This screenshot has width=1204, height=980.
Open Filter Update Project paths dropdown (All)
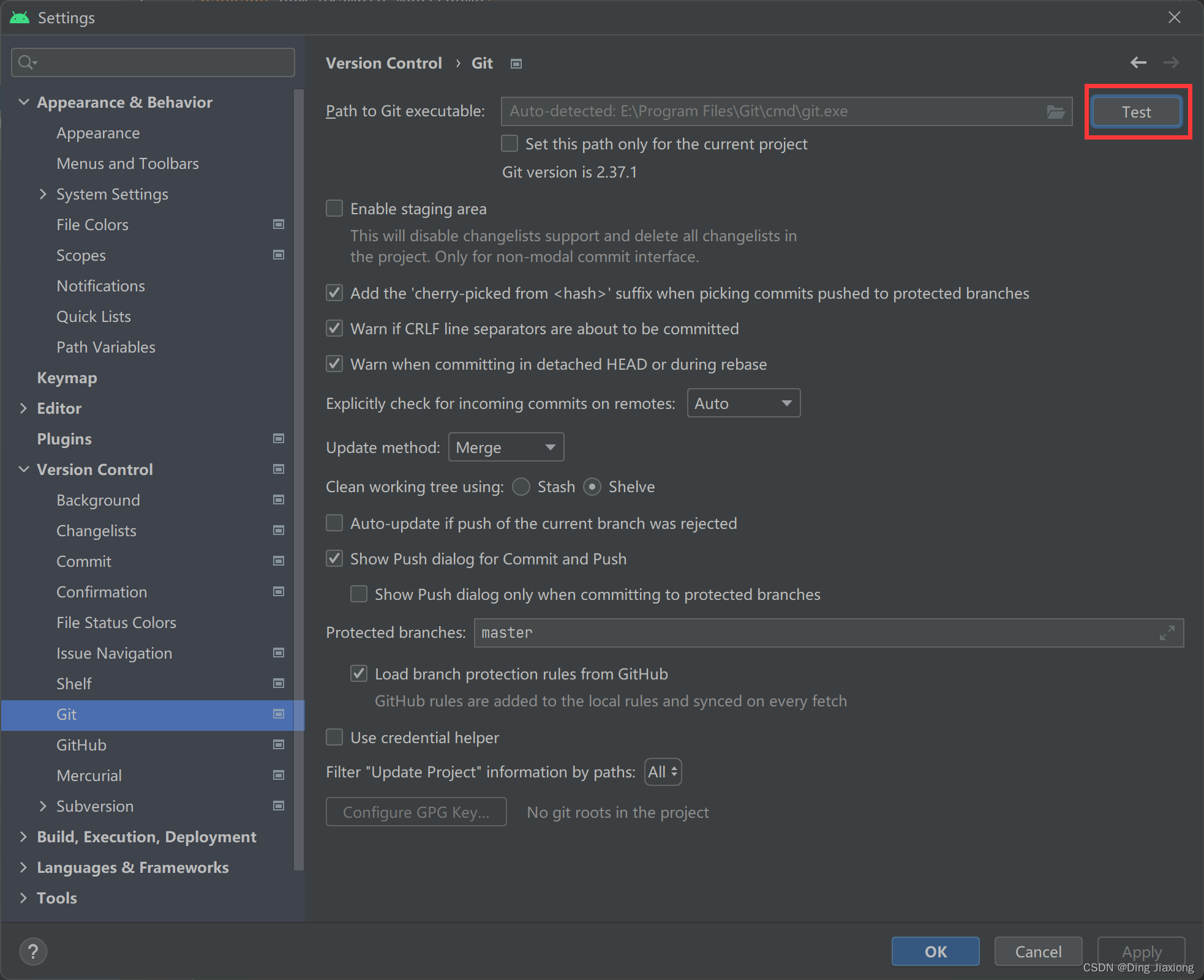[x=663, y=772]
